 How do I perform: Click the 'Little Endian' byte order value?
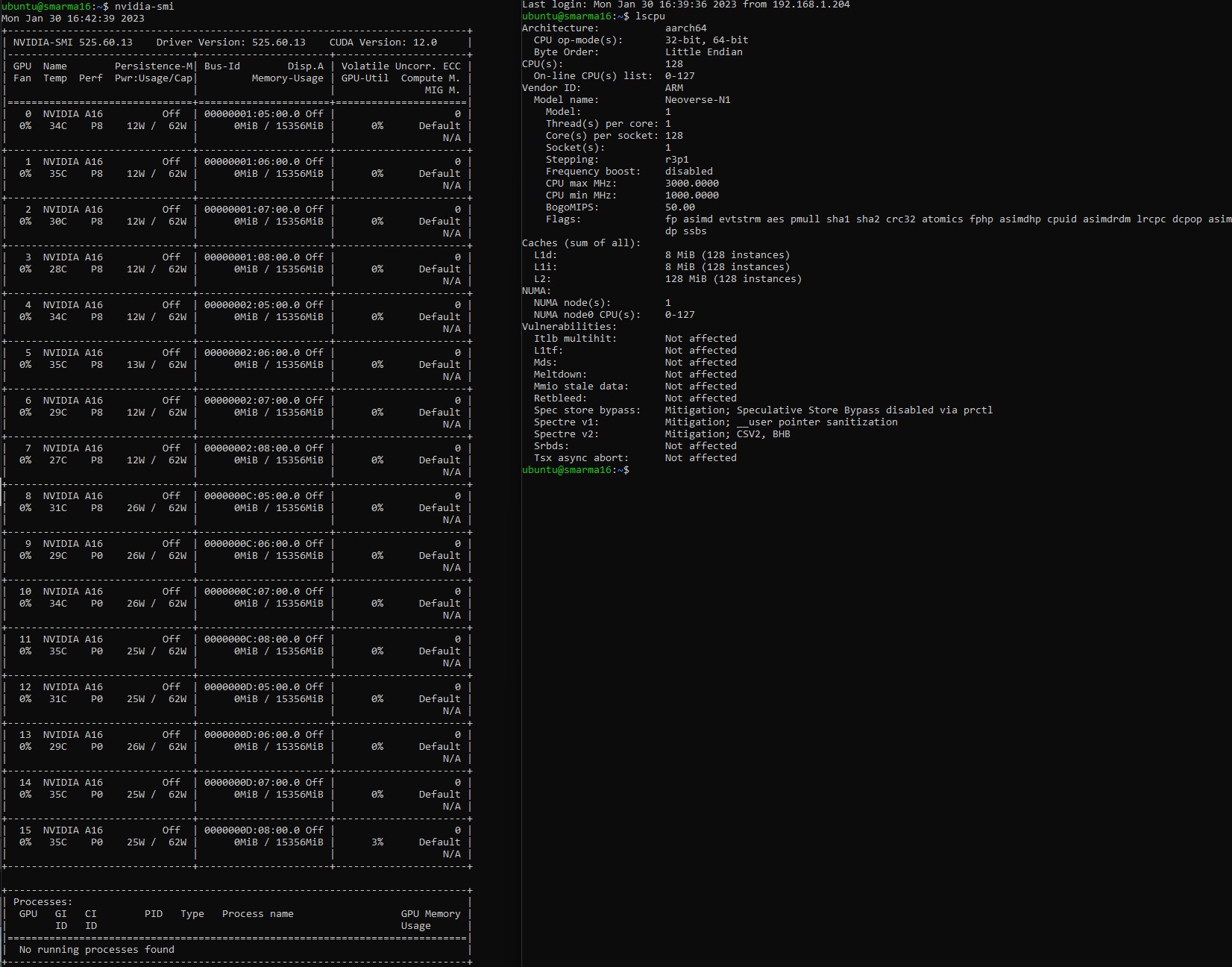[704, 51]
